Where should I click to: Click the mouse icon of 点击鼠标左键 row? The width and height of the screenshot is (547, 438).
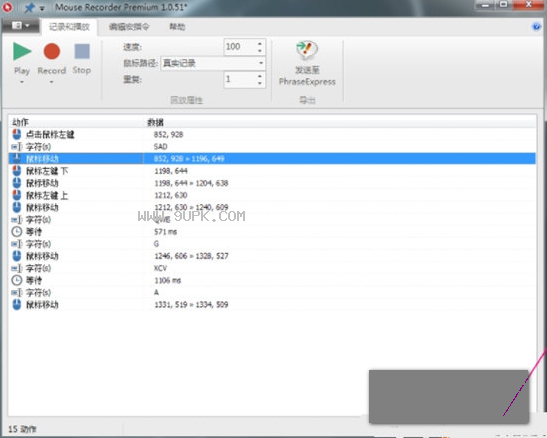point(17,134)
